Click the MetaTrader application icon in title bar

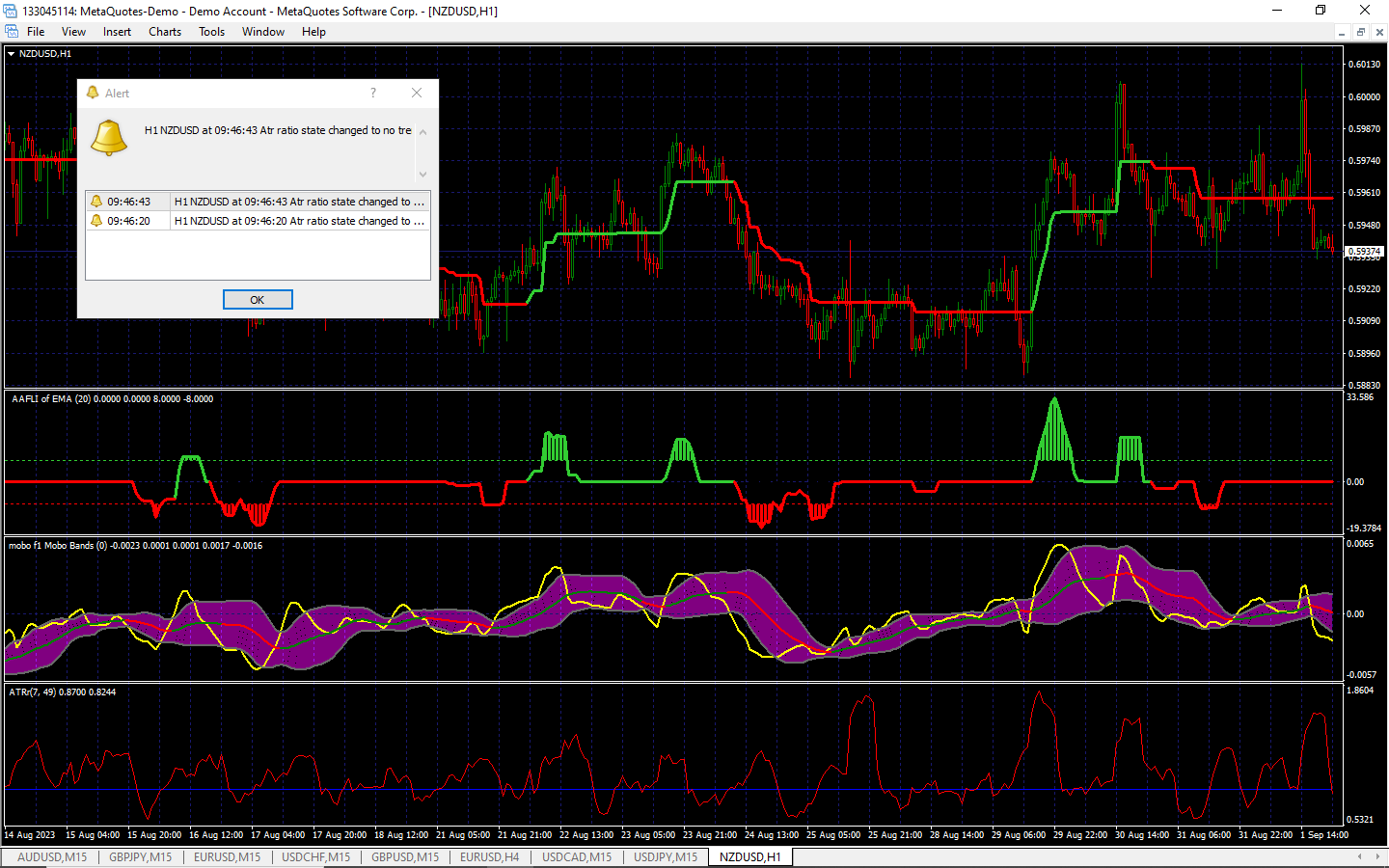tap(11, 11)
